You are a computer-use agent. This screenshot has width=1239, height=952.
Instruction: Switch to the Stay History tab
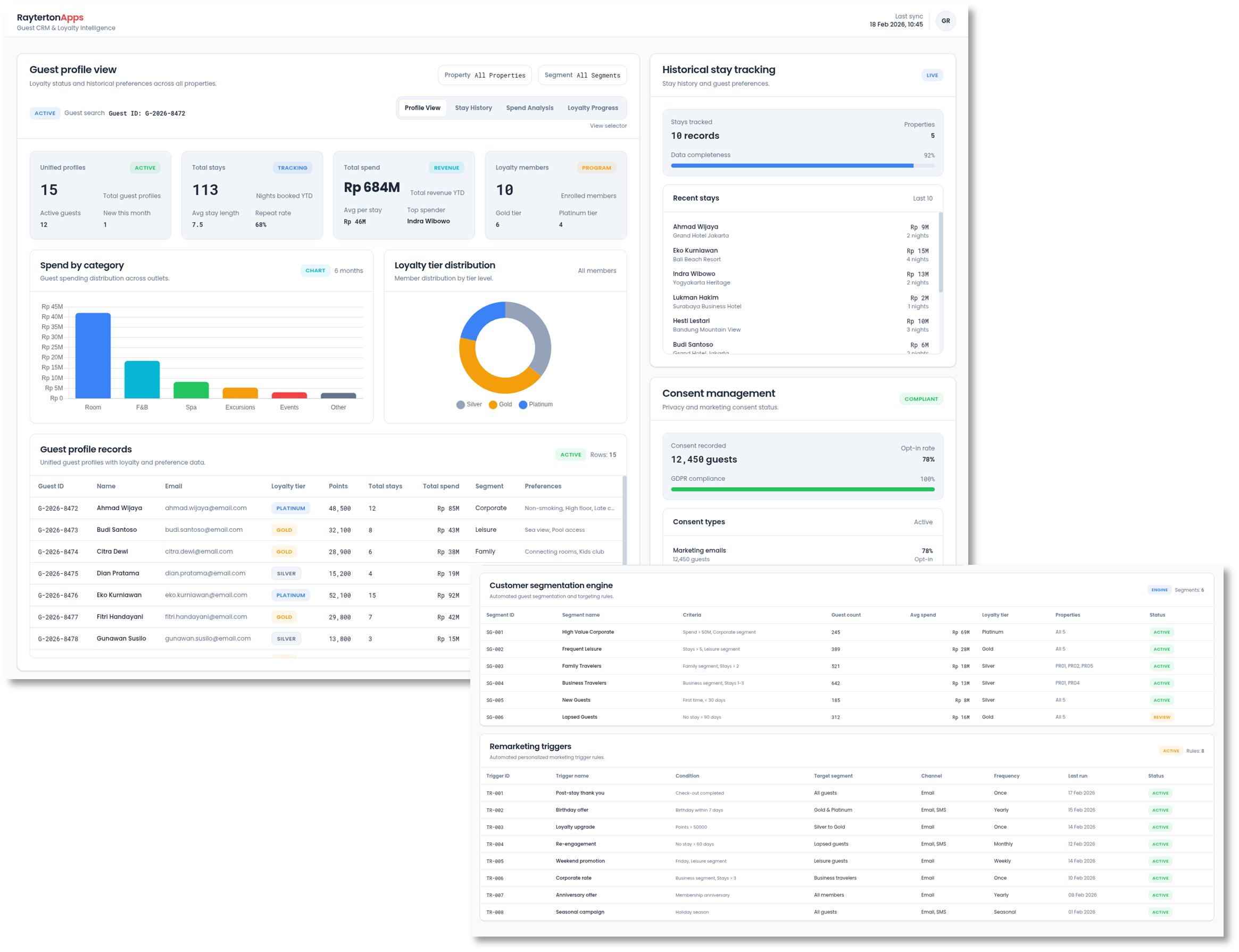coord(474,107)
